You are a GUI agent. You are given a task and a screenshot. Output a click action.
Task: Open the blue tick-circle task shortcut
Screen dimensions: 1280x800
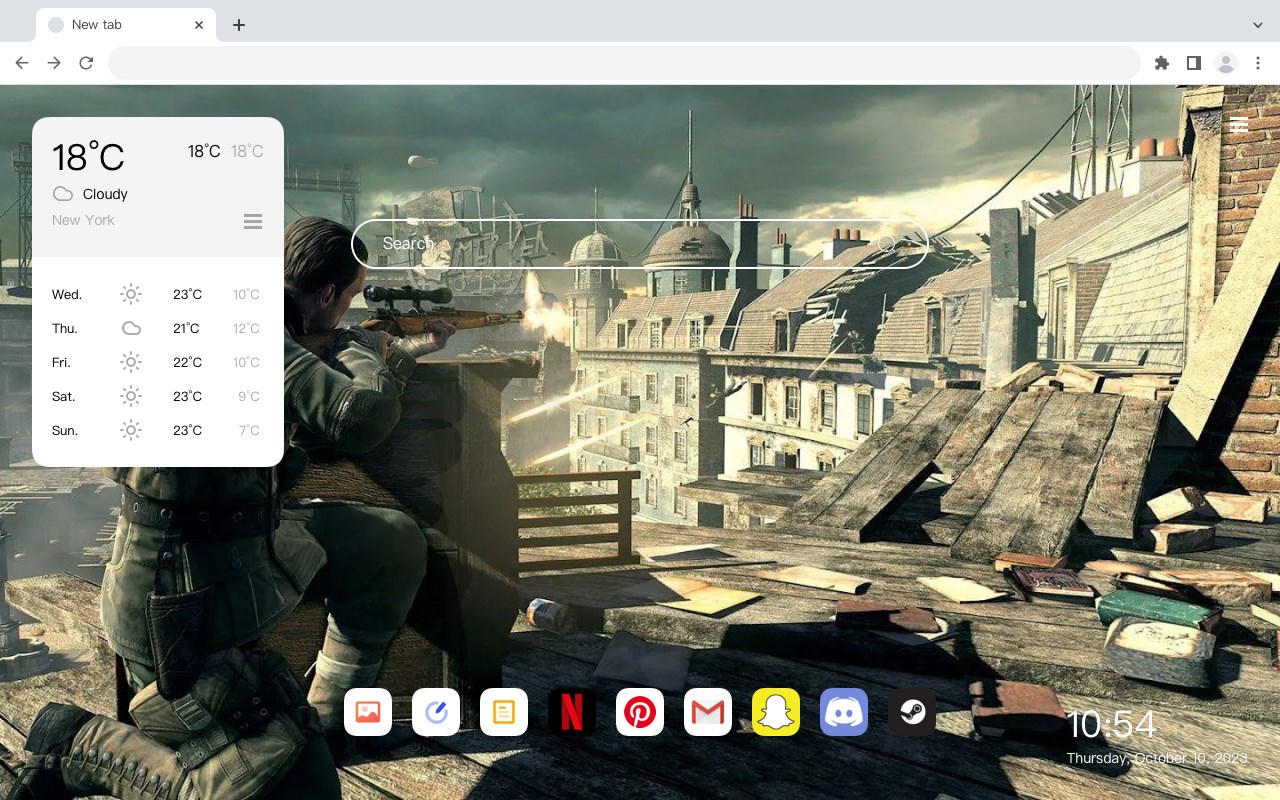tap(436, 712)
